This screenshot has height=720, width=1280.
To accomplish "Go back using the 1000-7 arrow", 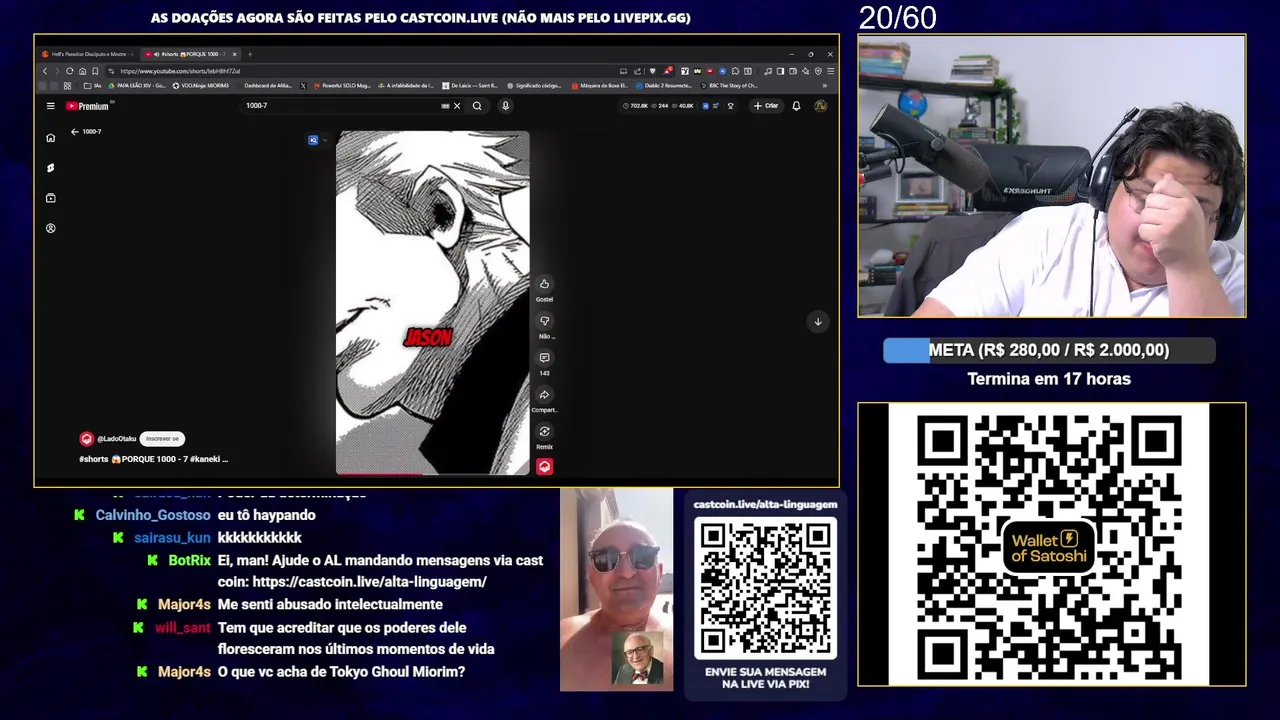I will [74, 132].
